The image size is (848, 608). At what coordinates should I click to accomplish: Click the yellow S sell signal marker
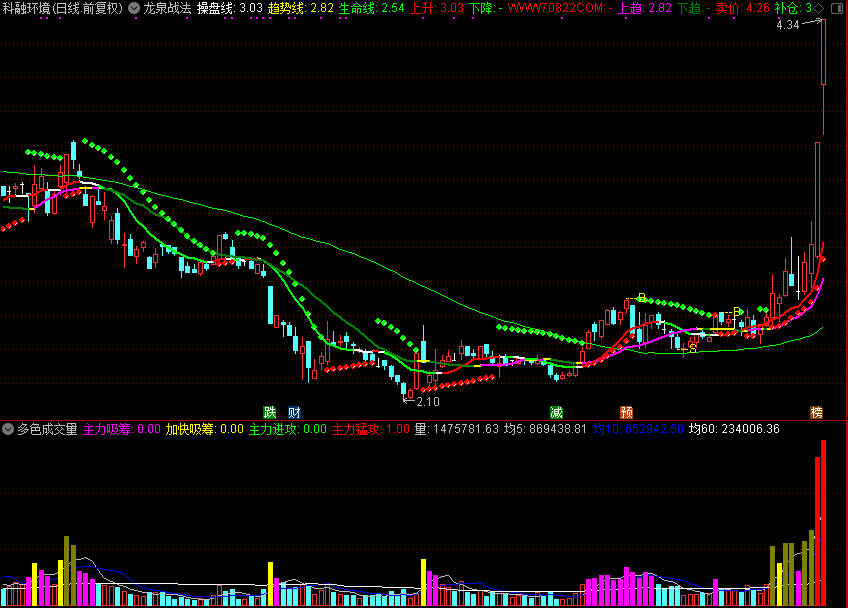tap(693, 348)
